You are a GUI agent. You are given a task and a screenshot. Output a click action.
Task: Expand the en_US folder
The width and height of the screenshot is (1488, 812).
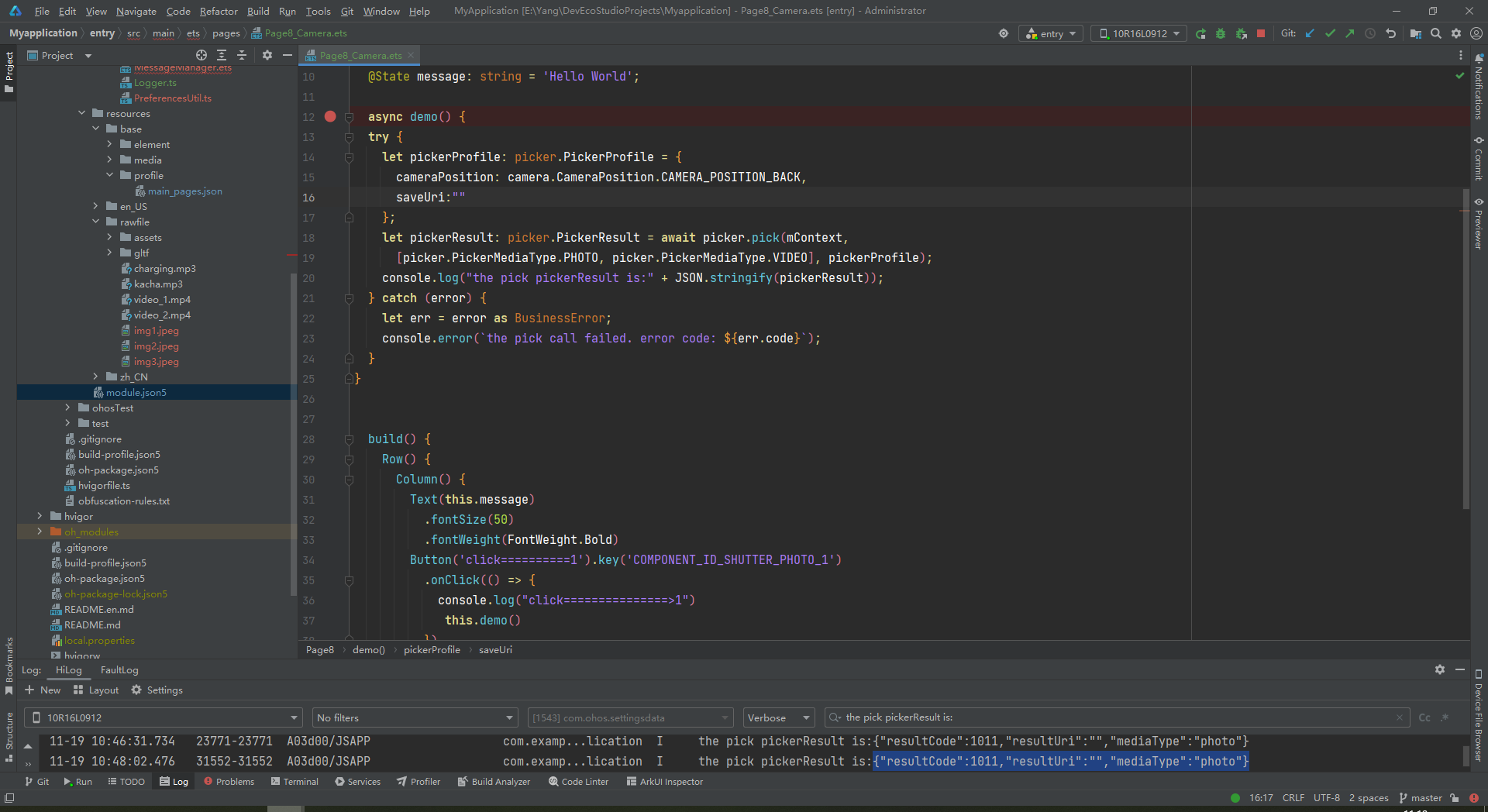click(x=95, y=206)
